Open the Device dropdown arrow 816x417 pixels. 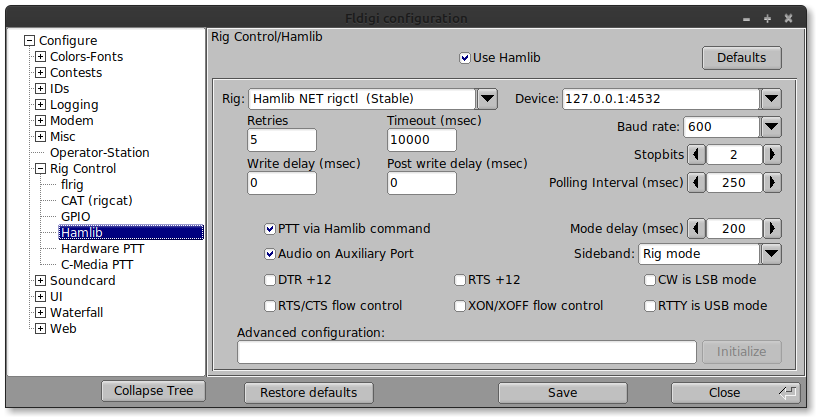point(771,99)
